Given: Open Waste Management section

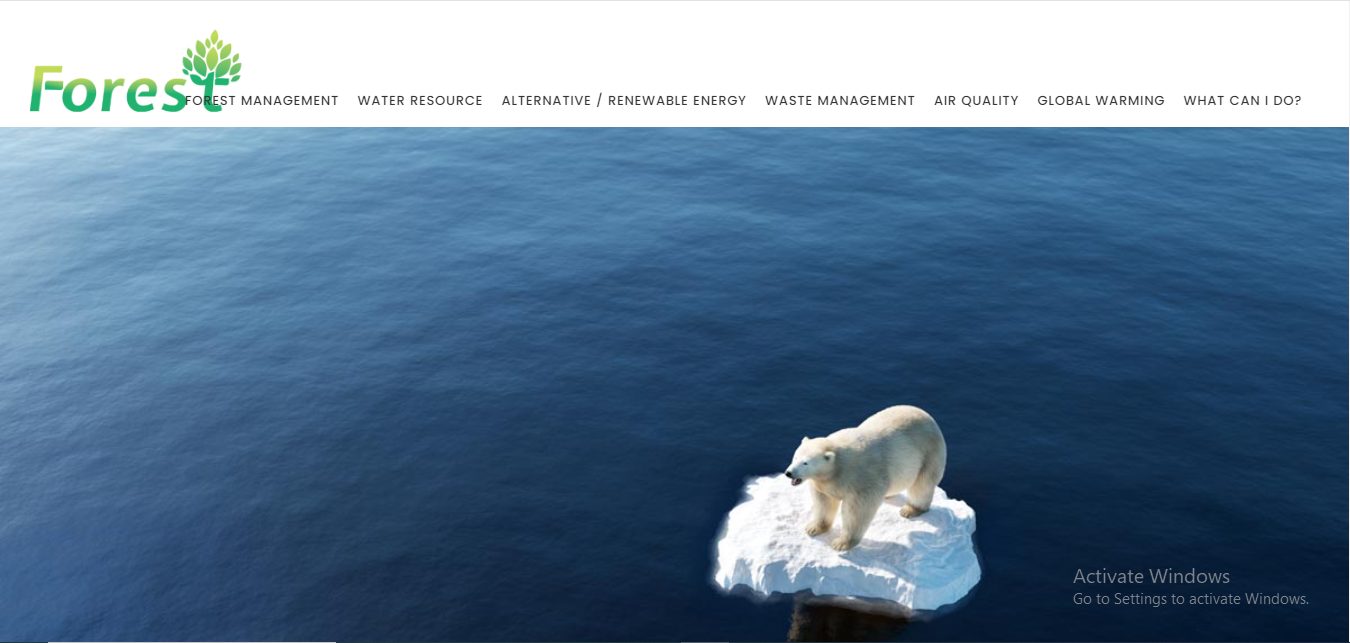Looking at the screenshot, I should [x=840, y=101].
